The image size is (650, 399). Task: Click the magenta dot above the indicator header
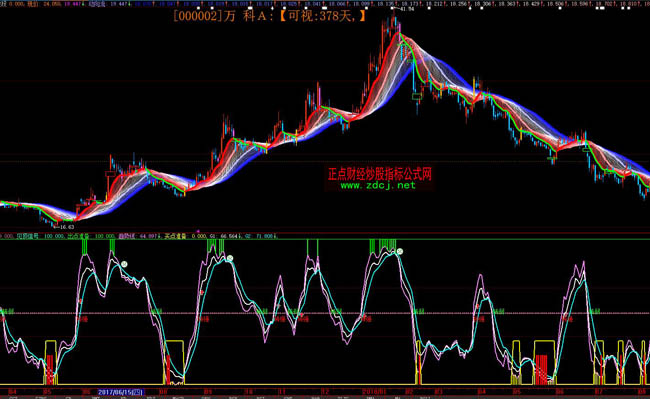pos(198,232)
